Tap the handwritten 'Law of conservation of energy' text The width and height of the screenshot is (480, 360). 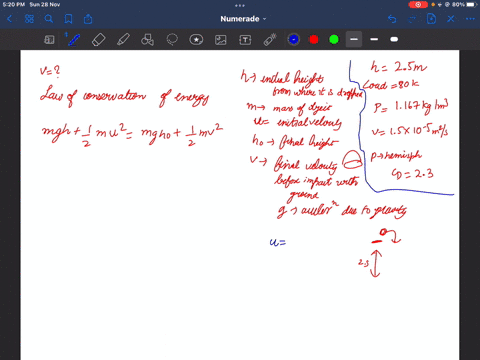coord(124,97)
